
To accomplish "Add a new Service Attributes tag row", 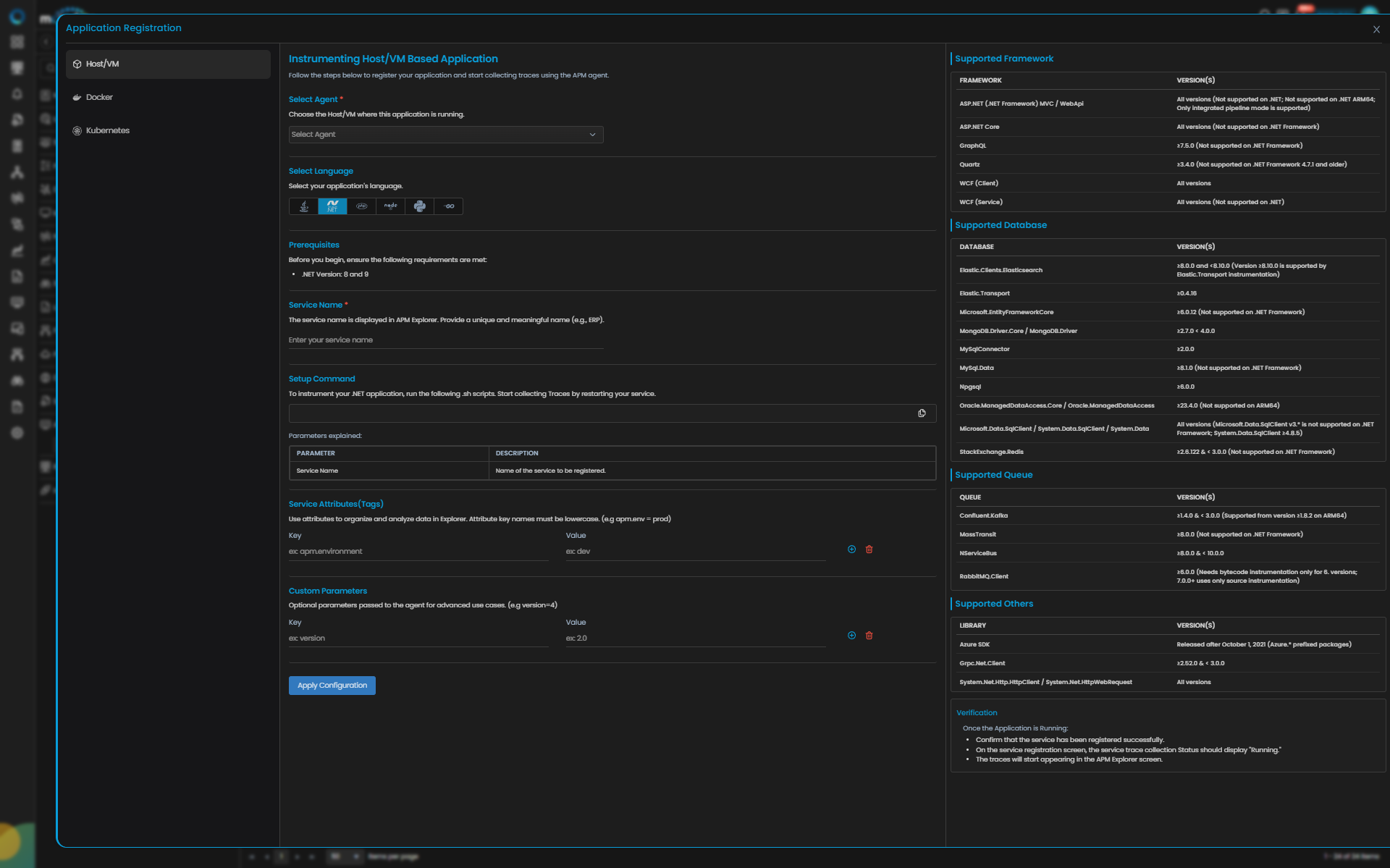I will click(x=851, y=549).
